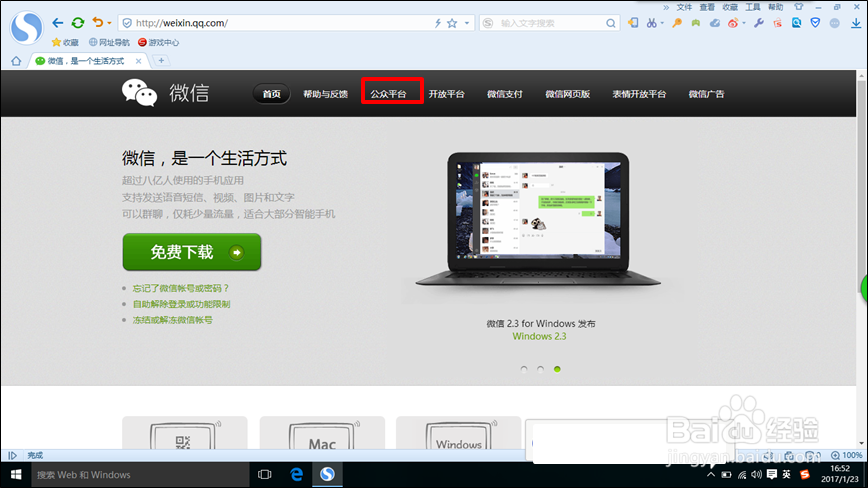Select the second carousel dot
This screenshot has height=488, width=868.
540,369
